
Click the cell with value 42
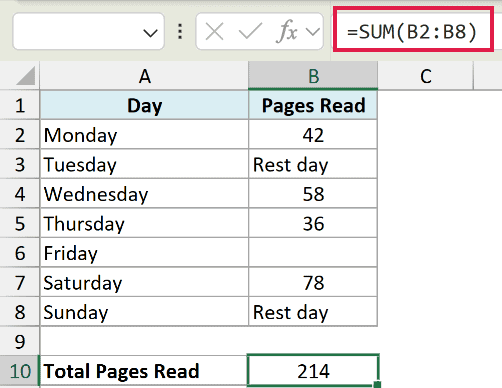313,135
